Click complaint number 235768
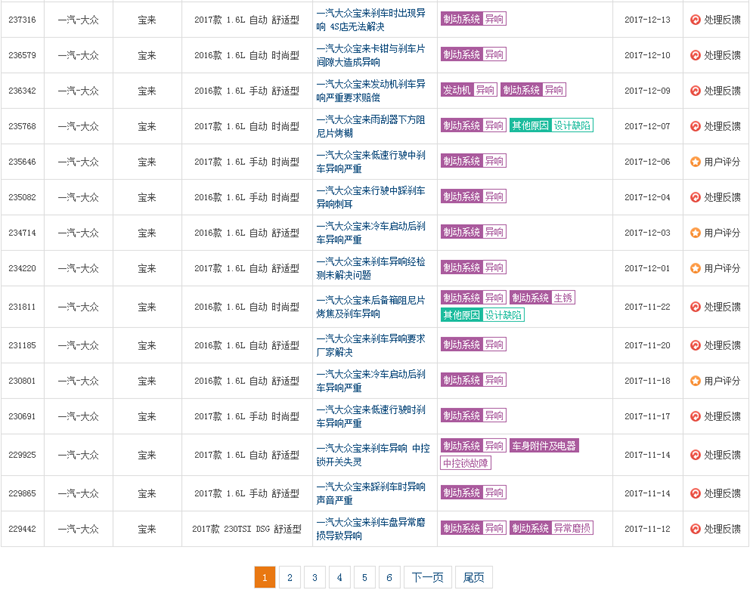 click(22, 126)
